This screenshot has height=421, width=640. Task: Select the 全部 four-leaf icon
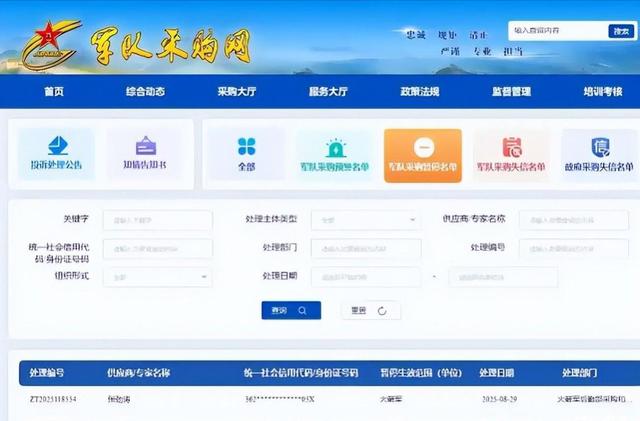[x=247, y=146]
